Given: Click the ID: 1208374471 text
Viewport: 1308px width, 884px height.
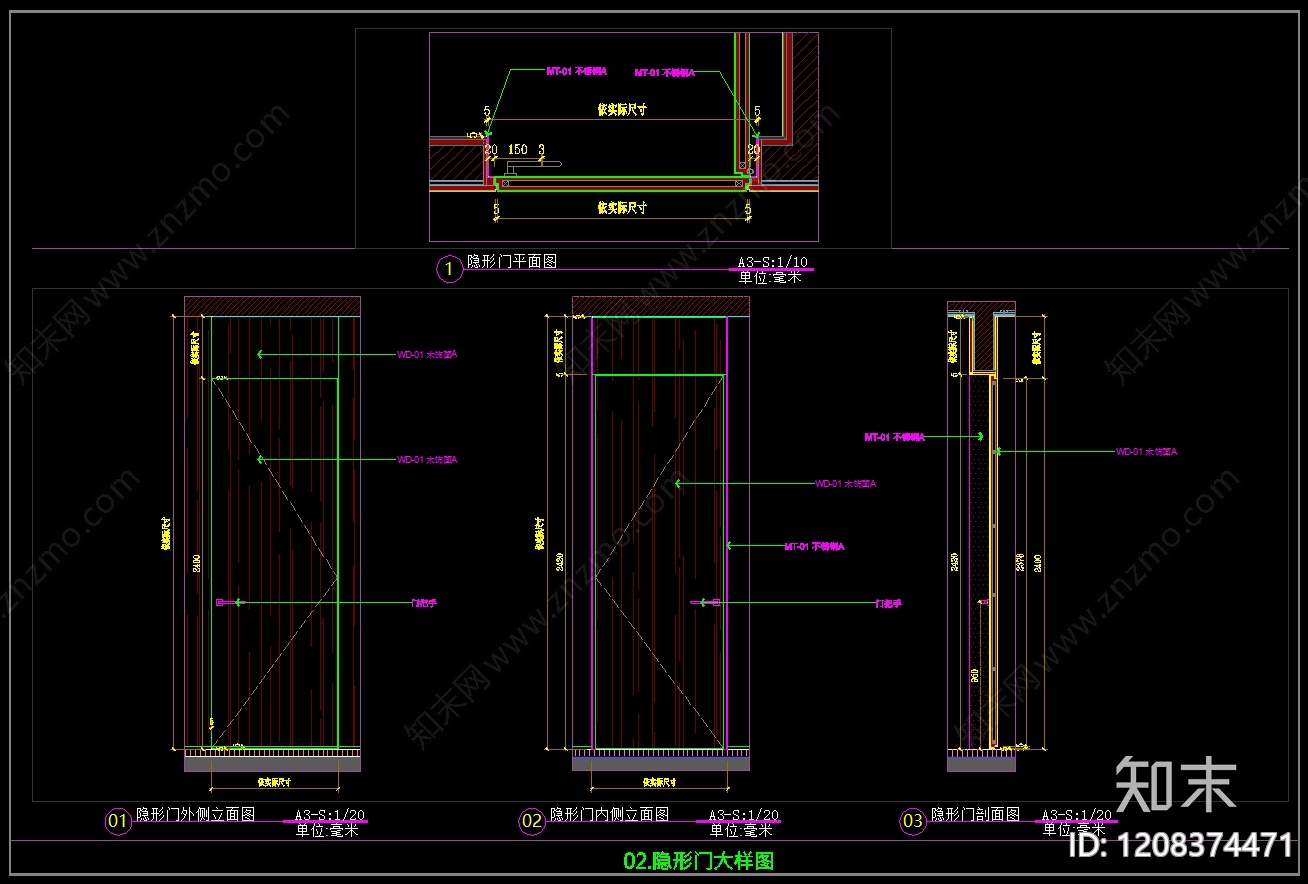Looking at the screenshot, I should click(1181, 845).
